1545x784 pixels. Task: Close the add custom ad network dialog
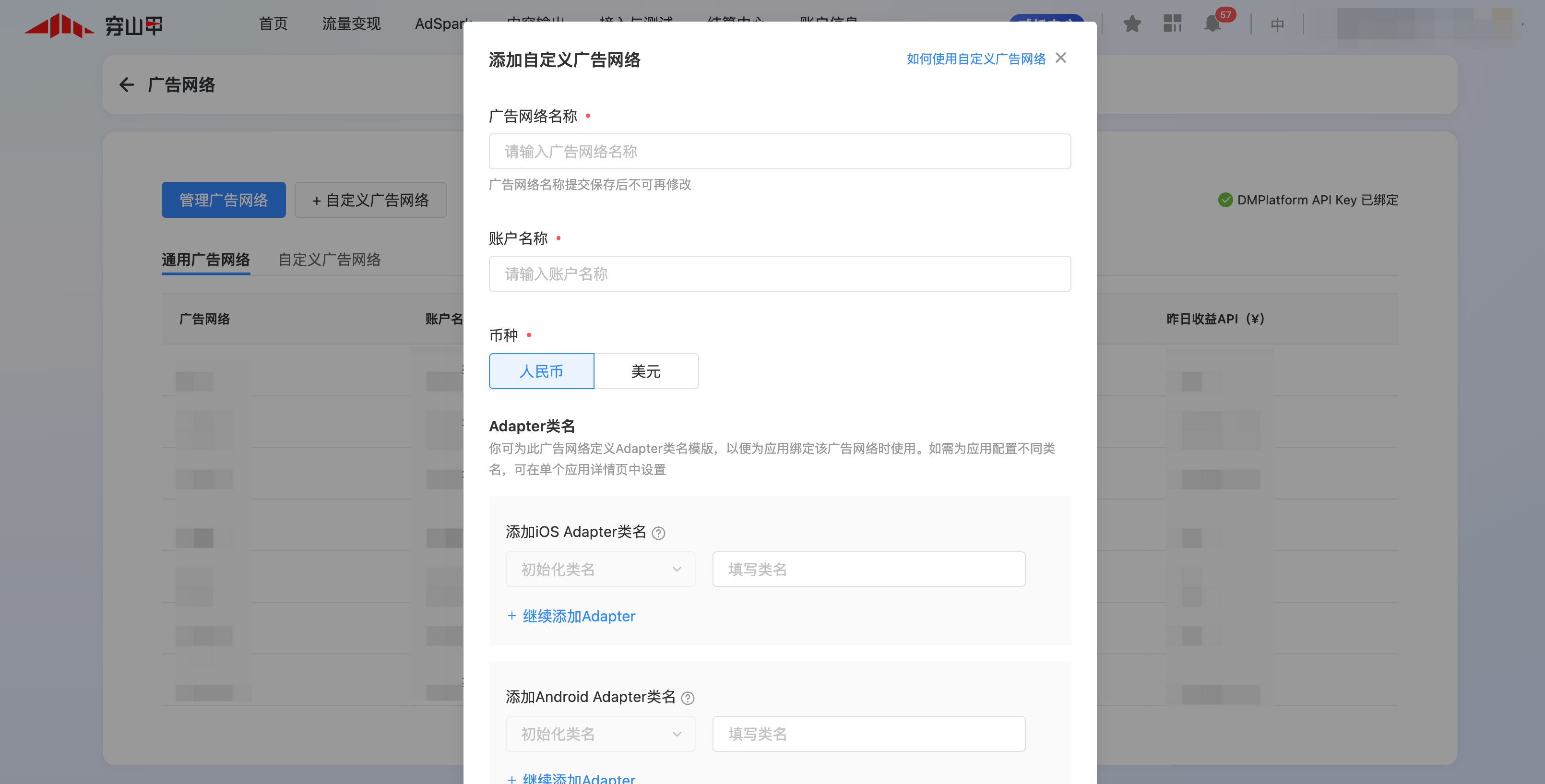point(1061,58)
